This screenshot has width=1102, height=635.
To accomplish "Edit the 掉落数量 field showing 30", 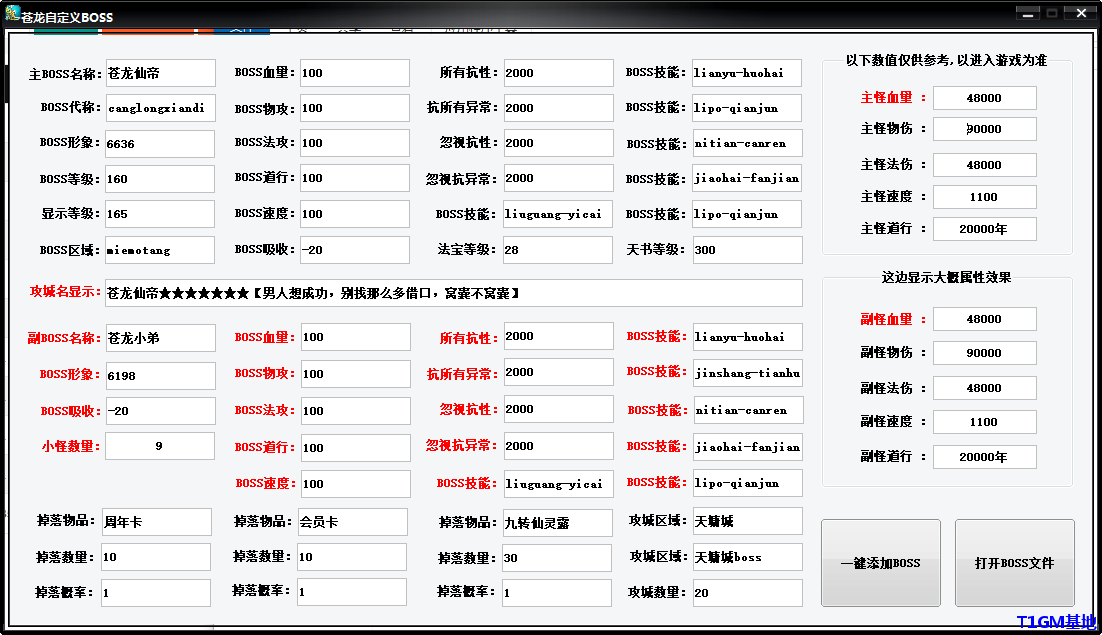I will pyautogui.click(x=557, y=558).
